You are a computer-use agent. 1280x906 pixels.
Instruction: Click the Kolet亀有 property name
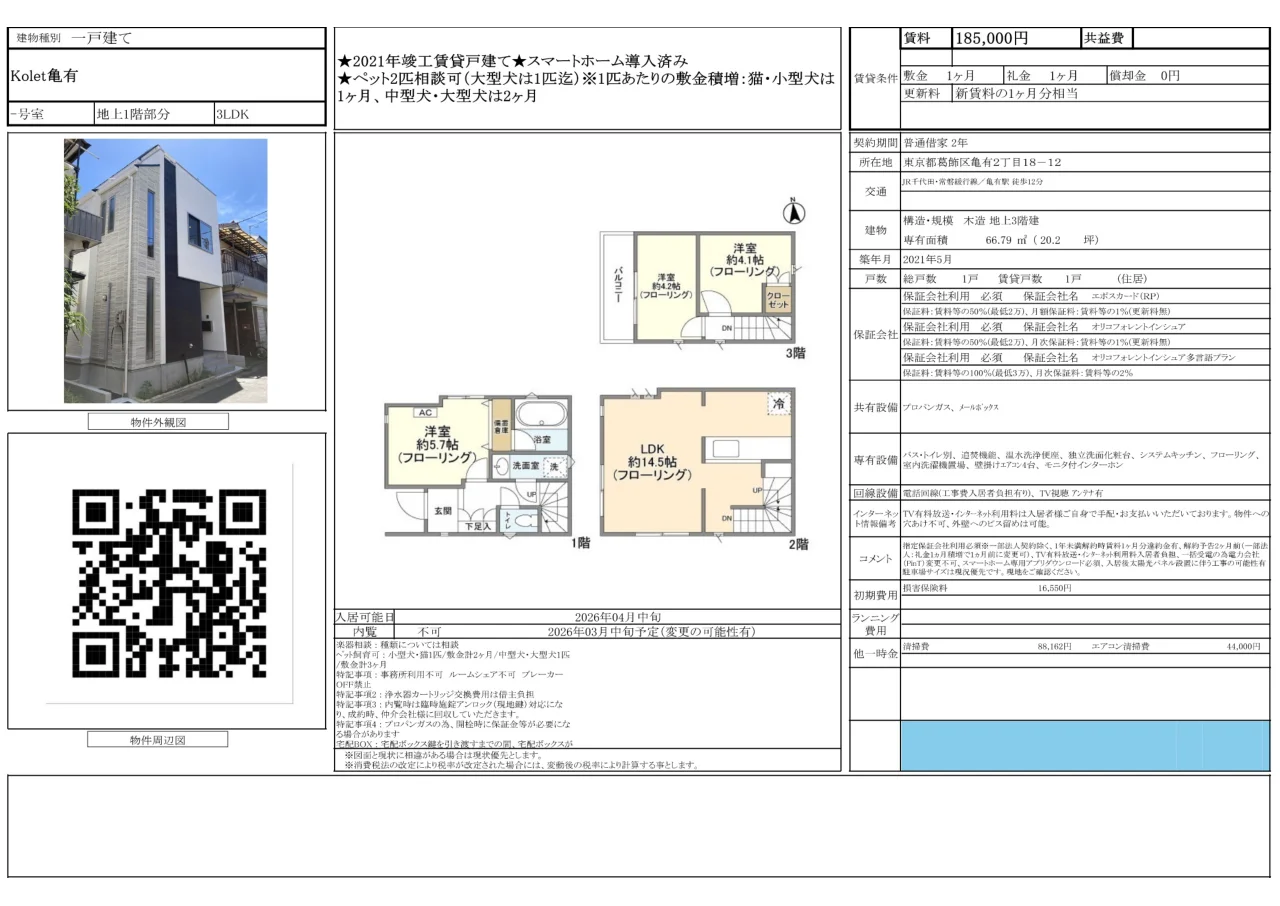pos(45,73)
